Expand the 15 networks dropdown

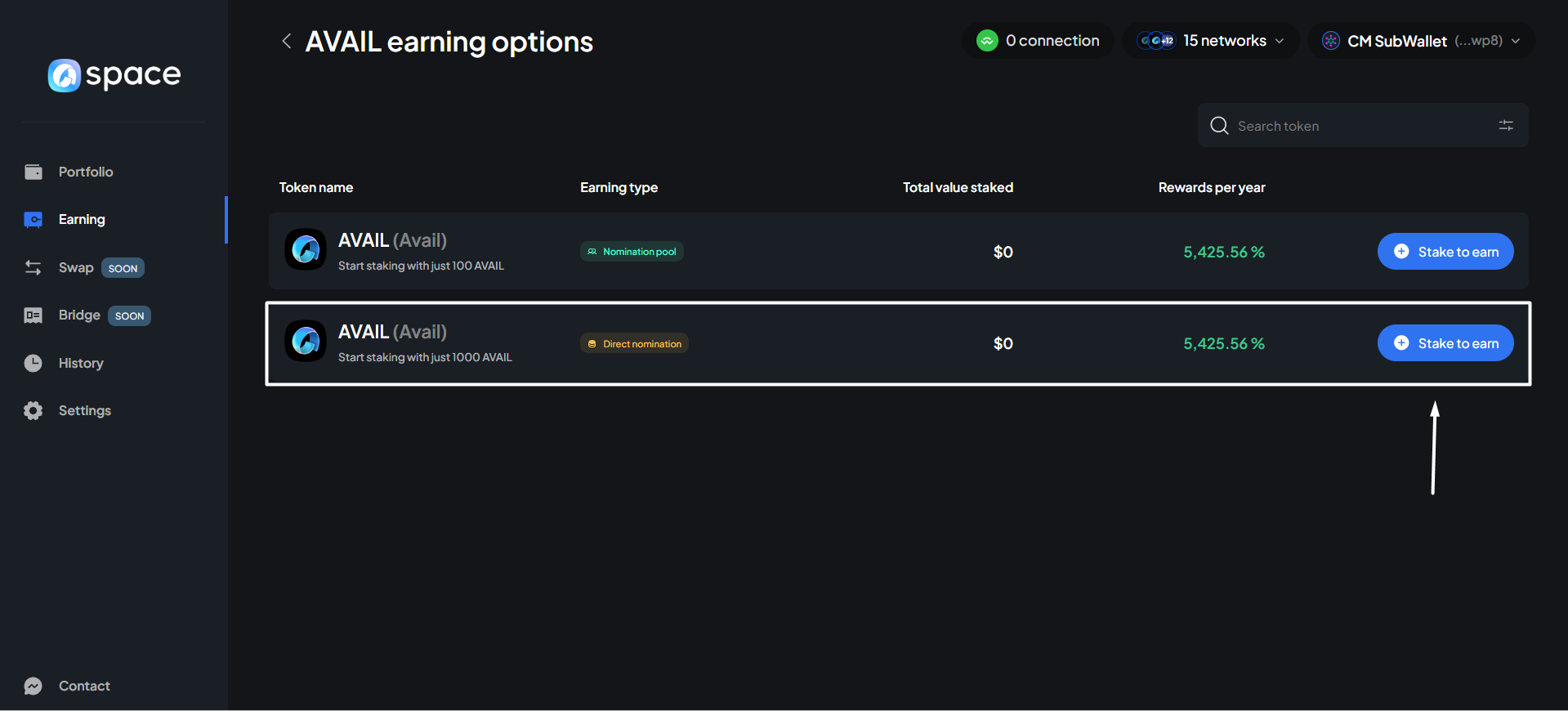pos(1210,41)
